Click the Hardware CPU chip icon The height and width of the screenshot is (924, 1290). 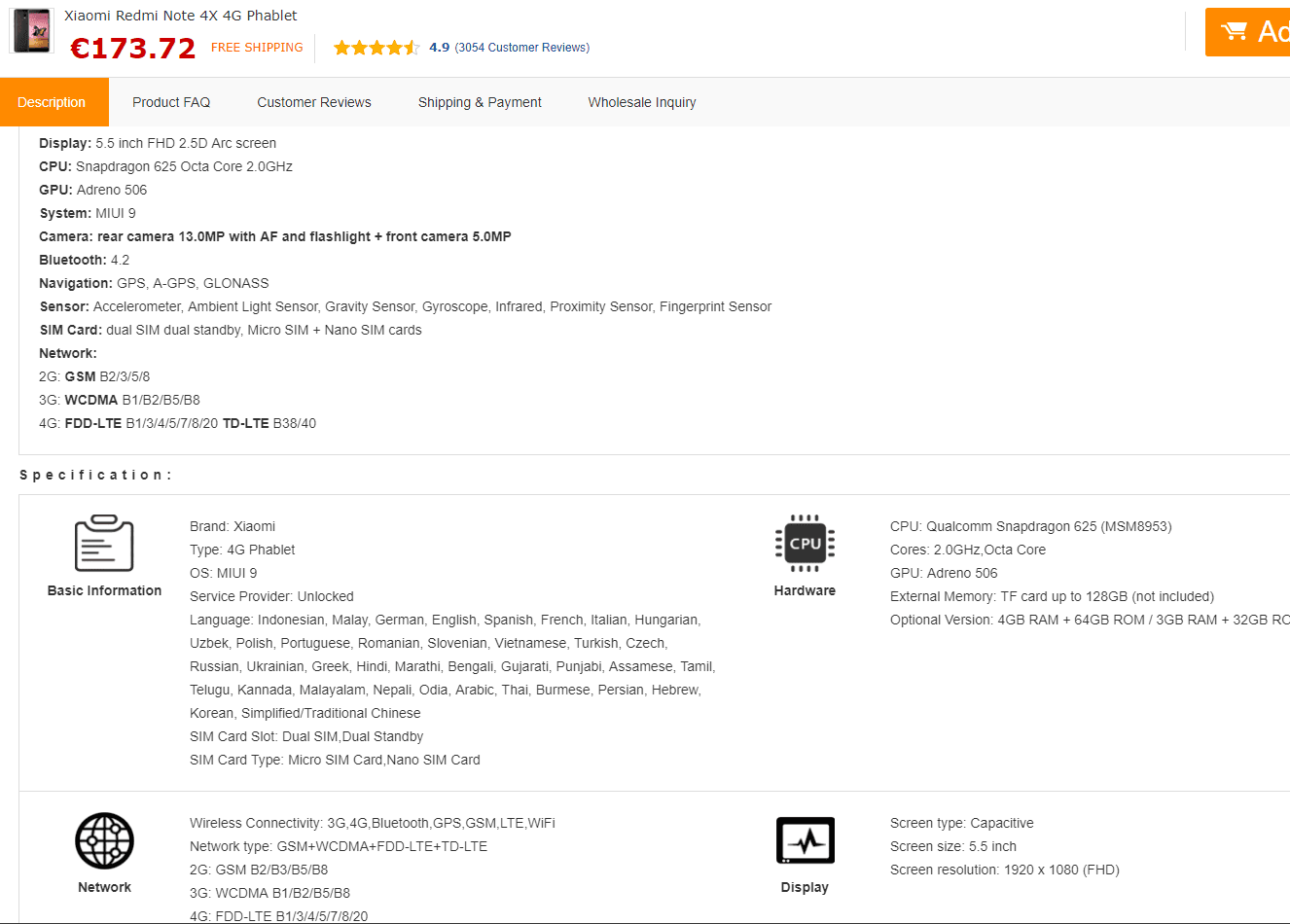coord(805,543)
